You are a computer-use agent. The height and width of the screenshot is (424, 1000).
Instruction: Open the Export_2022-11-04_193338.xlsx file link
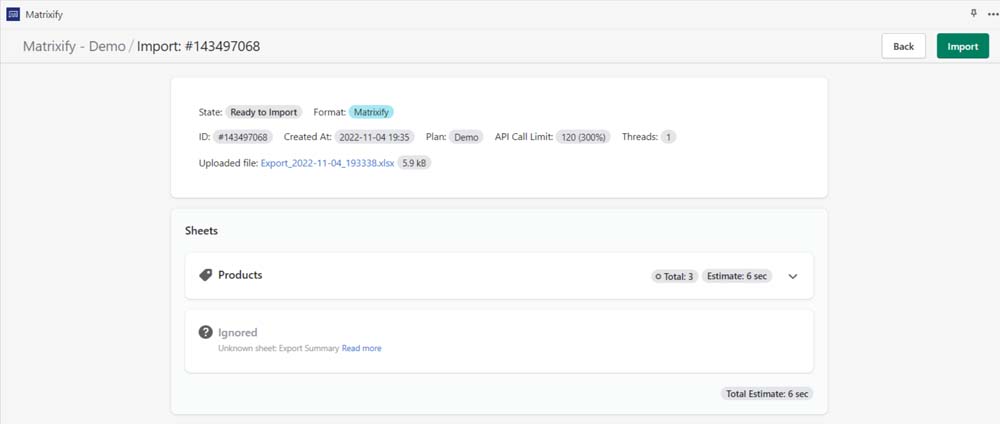point(327,163)
